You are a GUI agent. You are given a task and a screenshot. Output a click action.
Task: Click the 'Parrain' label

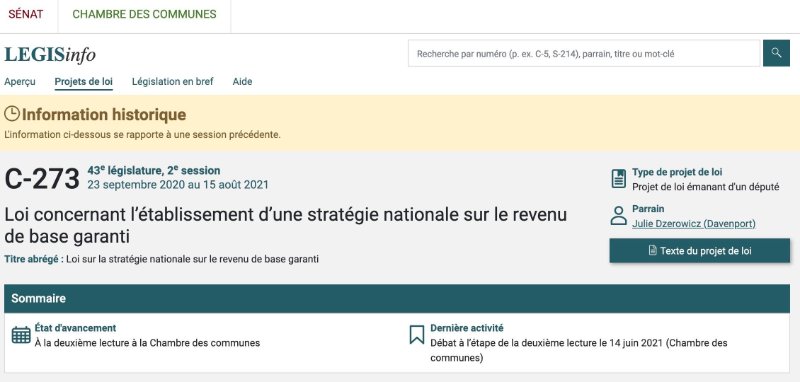648,209
